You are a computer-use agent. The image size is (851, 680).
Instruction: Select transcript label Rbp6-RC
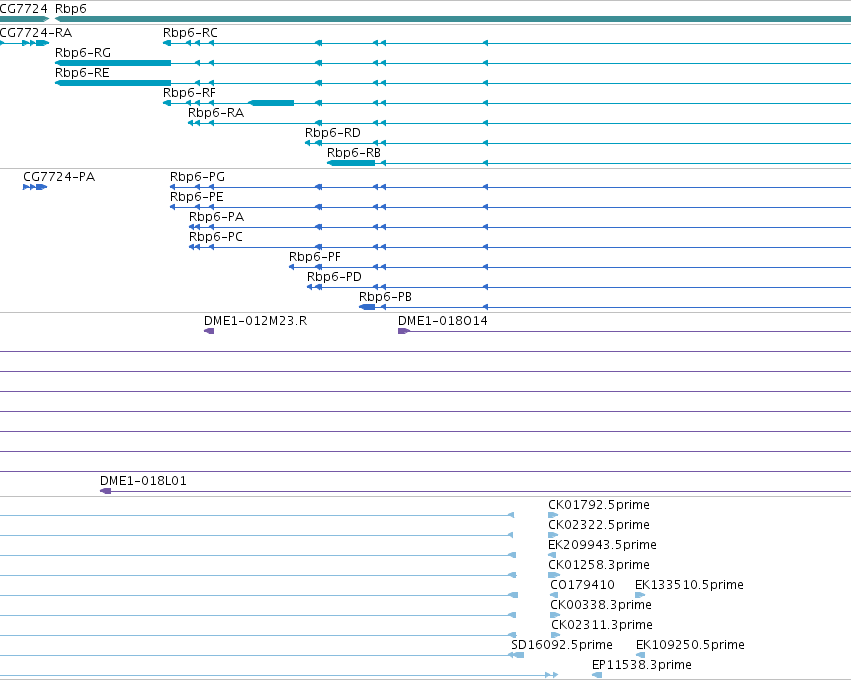click(190, 33)
